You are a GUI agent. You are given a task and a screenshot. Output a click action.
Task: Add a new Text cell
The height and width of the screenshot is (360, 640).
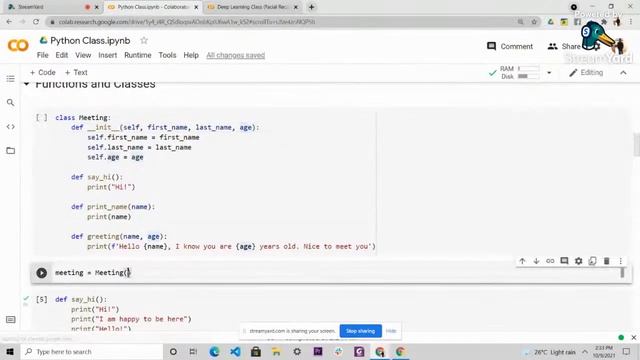pyautogui.click(x=76, y=72)
